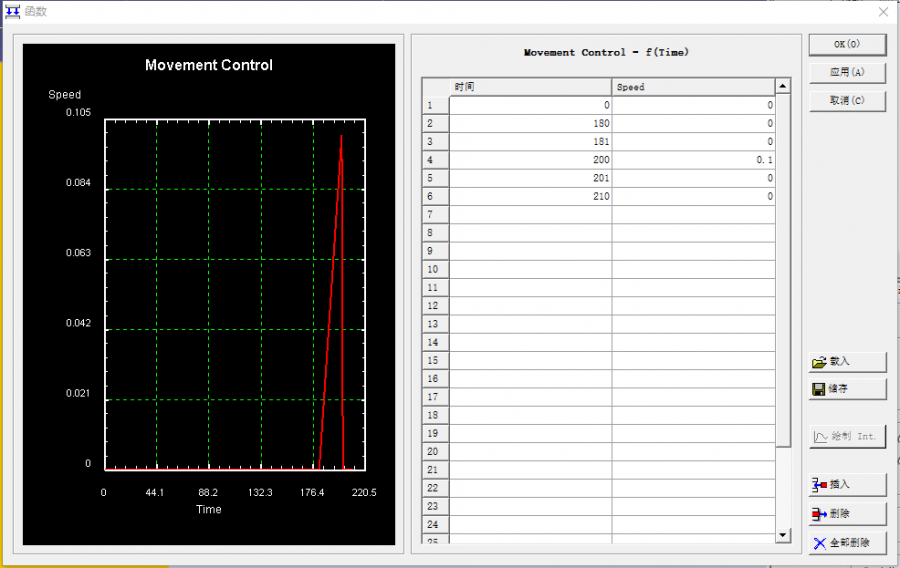The image size is (900, 568).
Task: Click the scroll down arrow of the table
Action: (x=782, y=536)
